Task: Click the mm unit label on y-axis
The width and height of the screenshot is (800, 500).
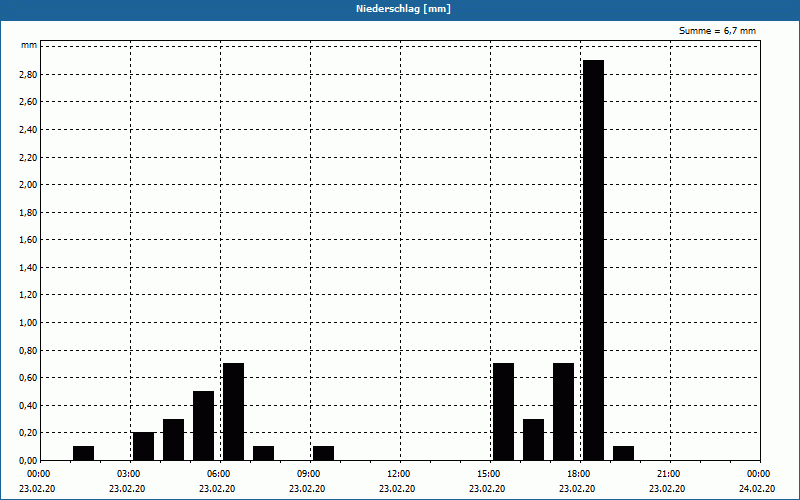Action: [29, 46]
